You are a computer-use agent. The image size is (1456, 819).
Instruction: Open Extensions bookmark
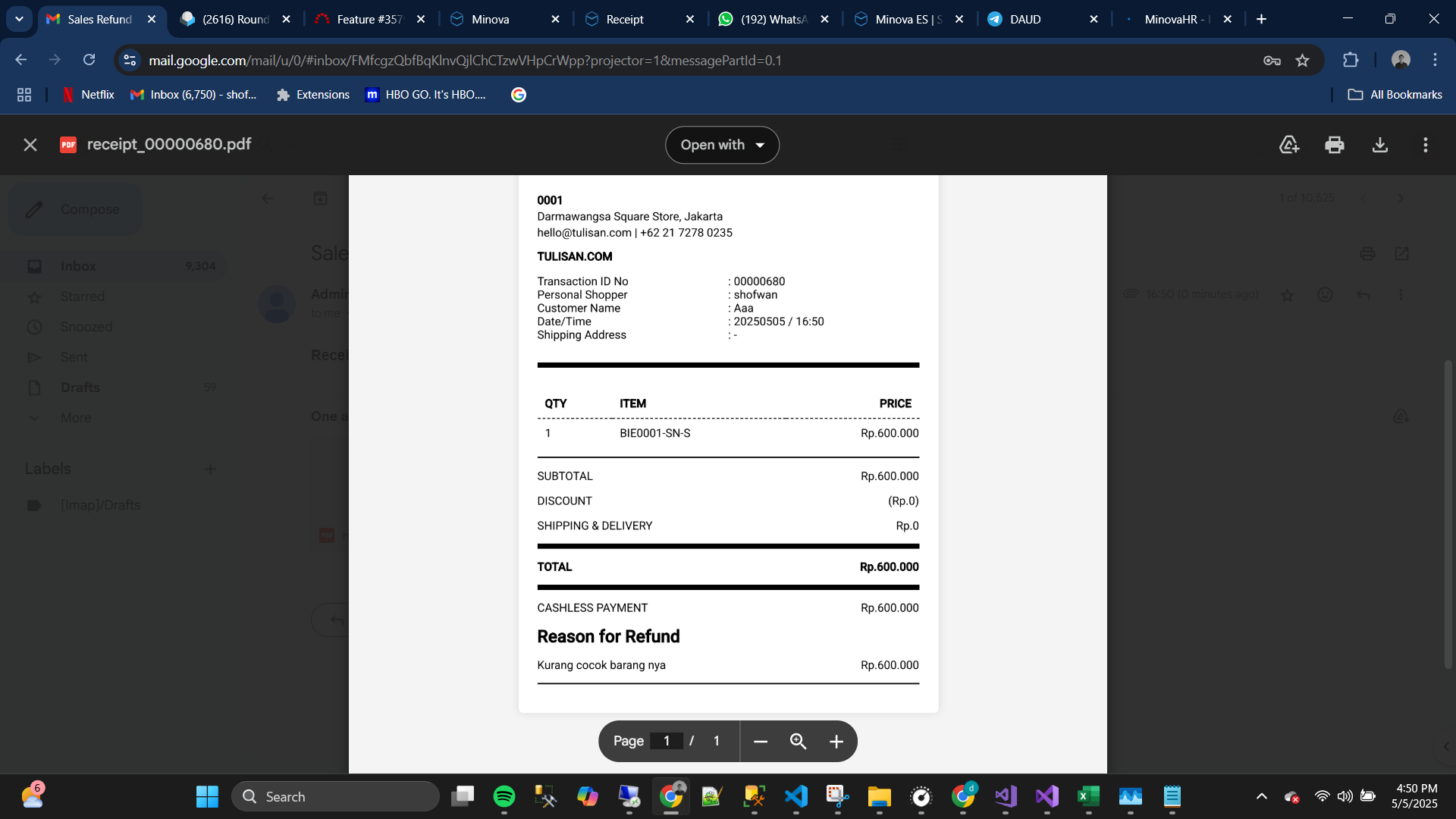click(313, 95)
